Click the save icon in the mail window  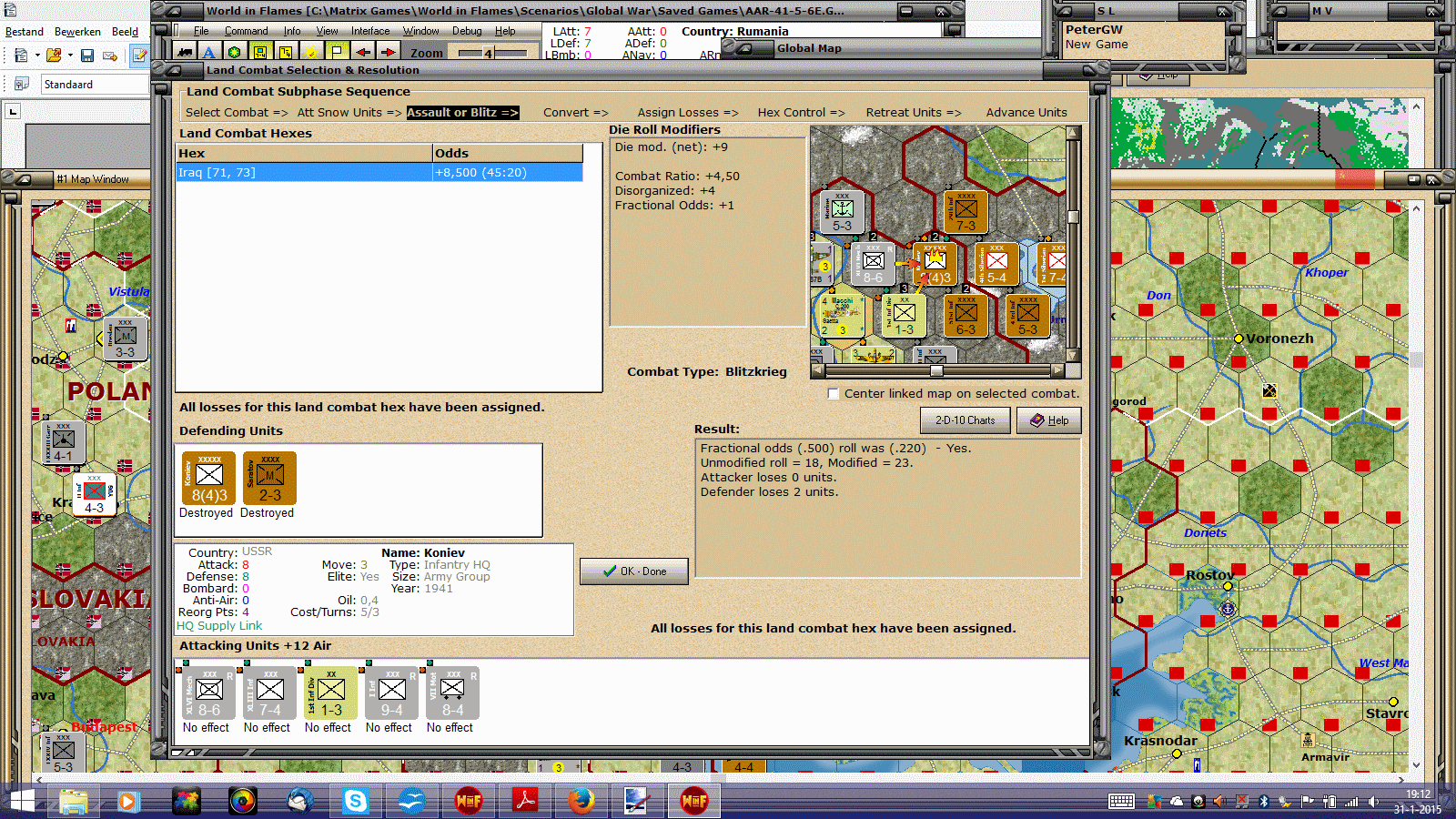[87, 56]
